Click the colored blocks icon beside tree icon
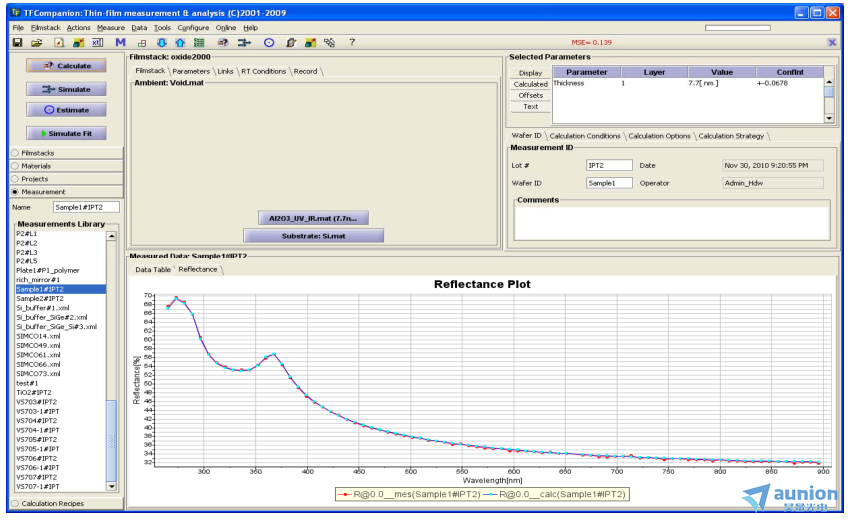The width and height of the screenshot is (850, 523). (x=311, y=42)
